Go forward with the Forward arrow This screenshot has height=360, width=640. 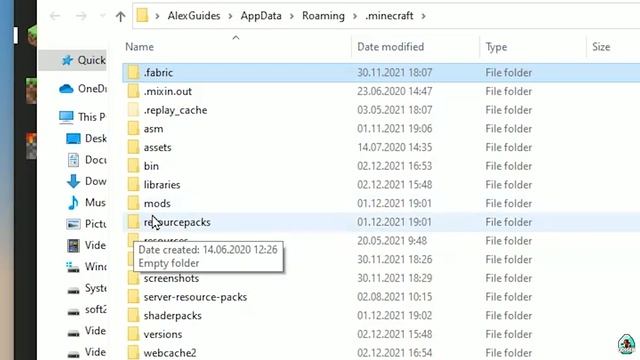(81, 16)
